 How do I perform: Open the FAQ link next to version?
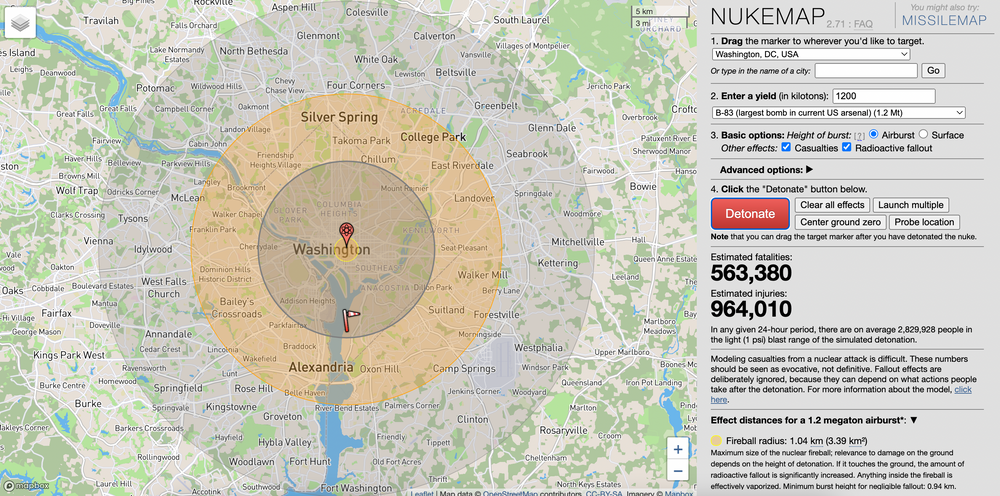tap(863, 24)
